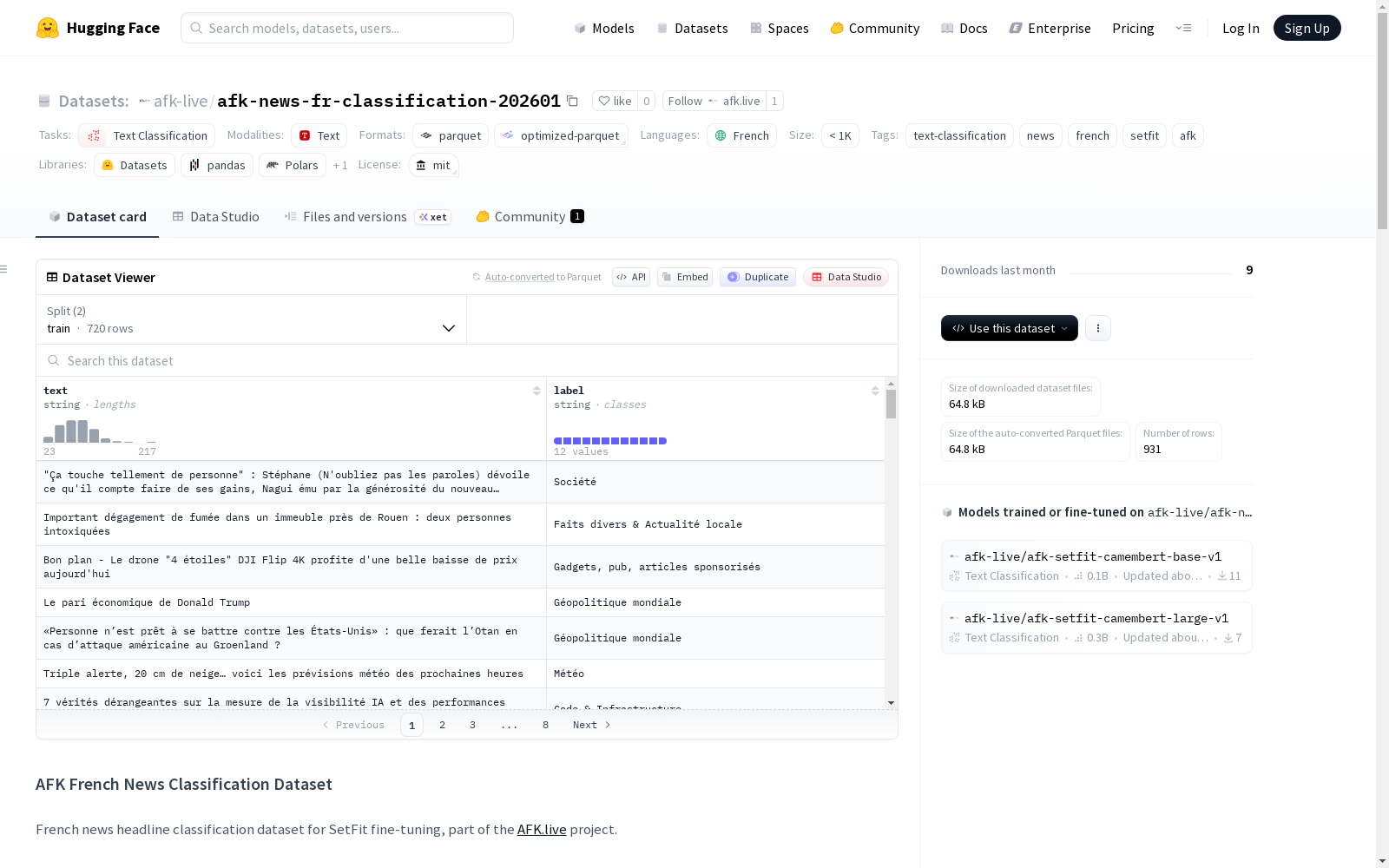This screenshot has height=868, width=1389.
Task: Select the Datasets library tag
Action: pyautogui.click(x=135, y=165)
